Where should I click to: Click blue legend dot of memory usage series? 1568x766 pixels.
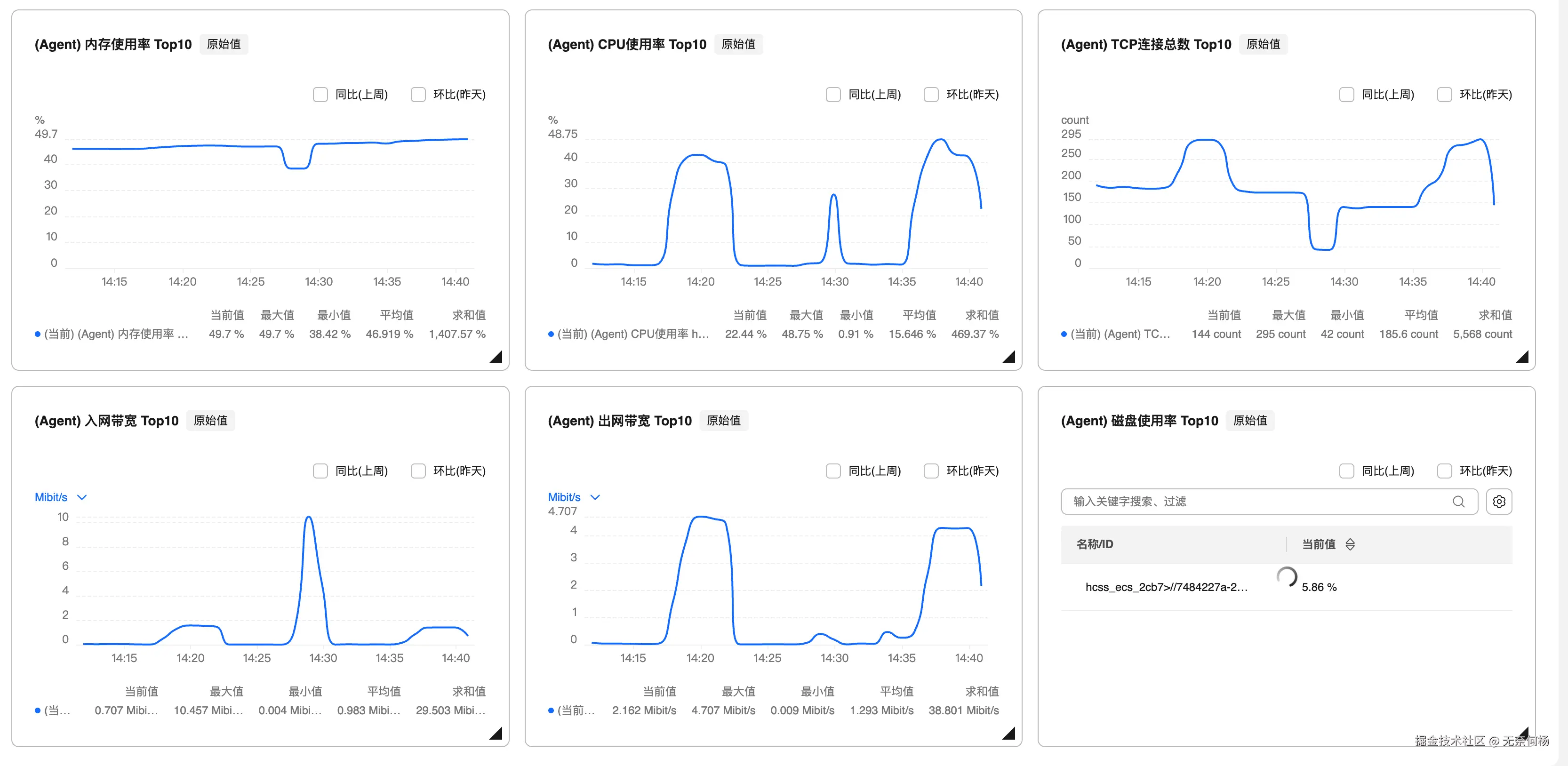(38, 334)
